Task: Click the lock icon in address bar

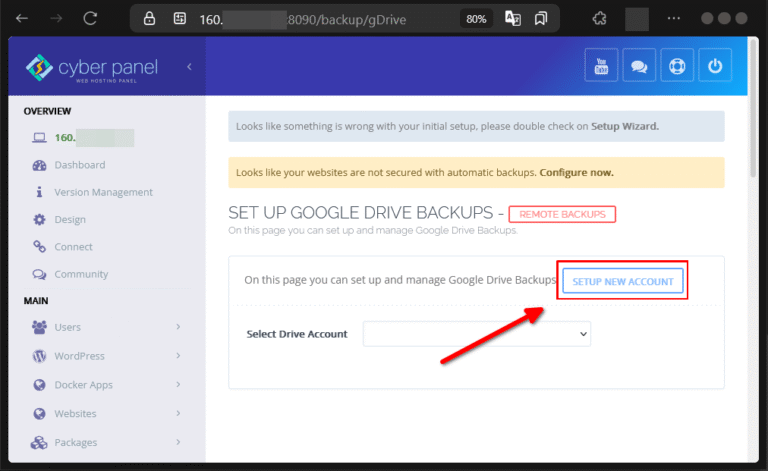Action: [149, 19]
